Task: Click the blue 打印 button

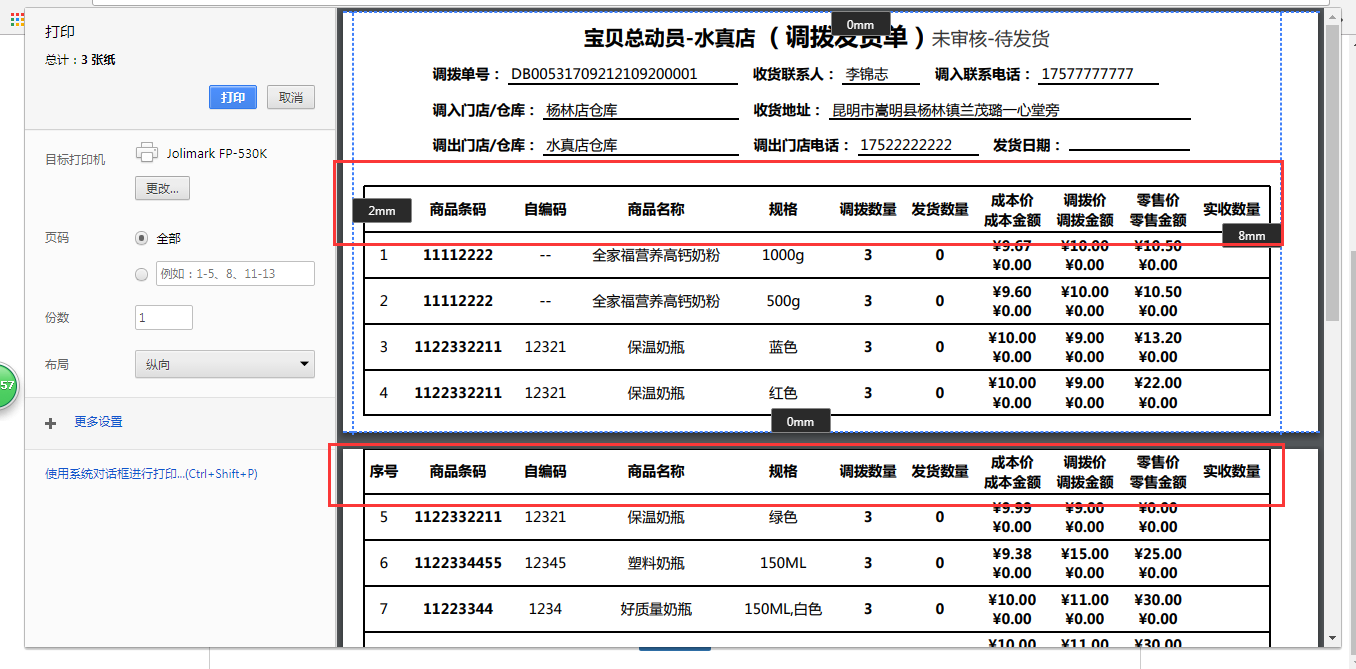Action: click(233, 97)
